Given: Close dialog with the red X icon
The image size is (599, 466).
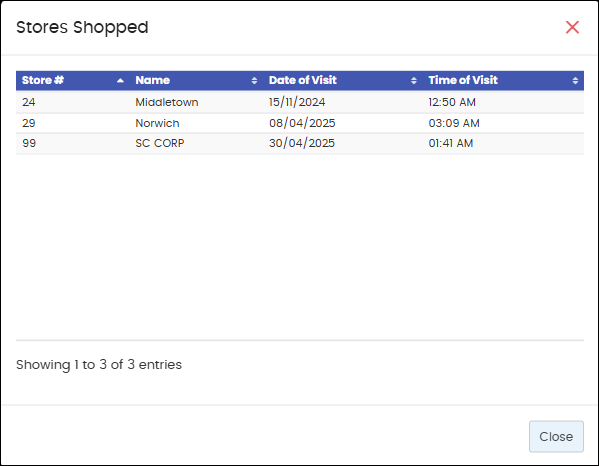Looking at the screenshot, I should (x=572, y=27).
